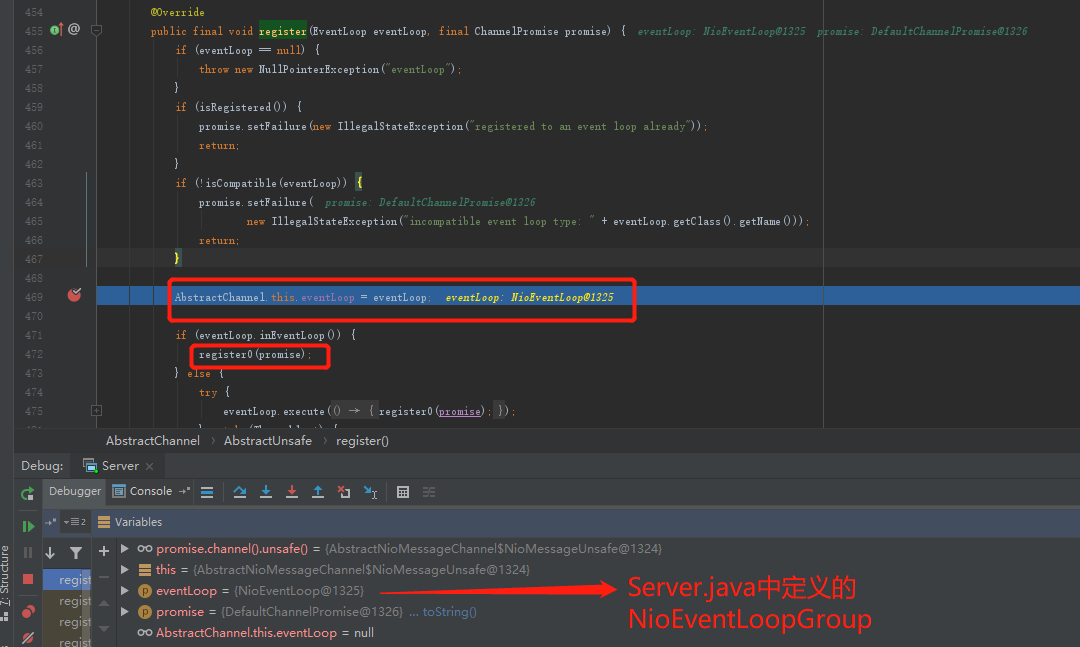Click the override gutter icon on line 455
The width and height of the screenshot is (1080, 647).
(x=56, y=30)
